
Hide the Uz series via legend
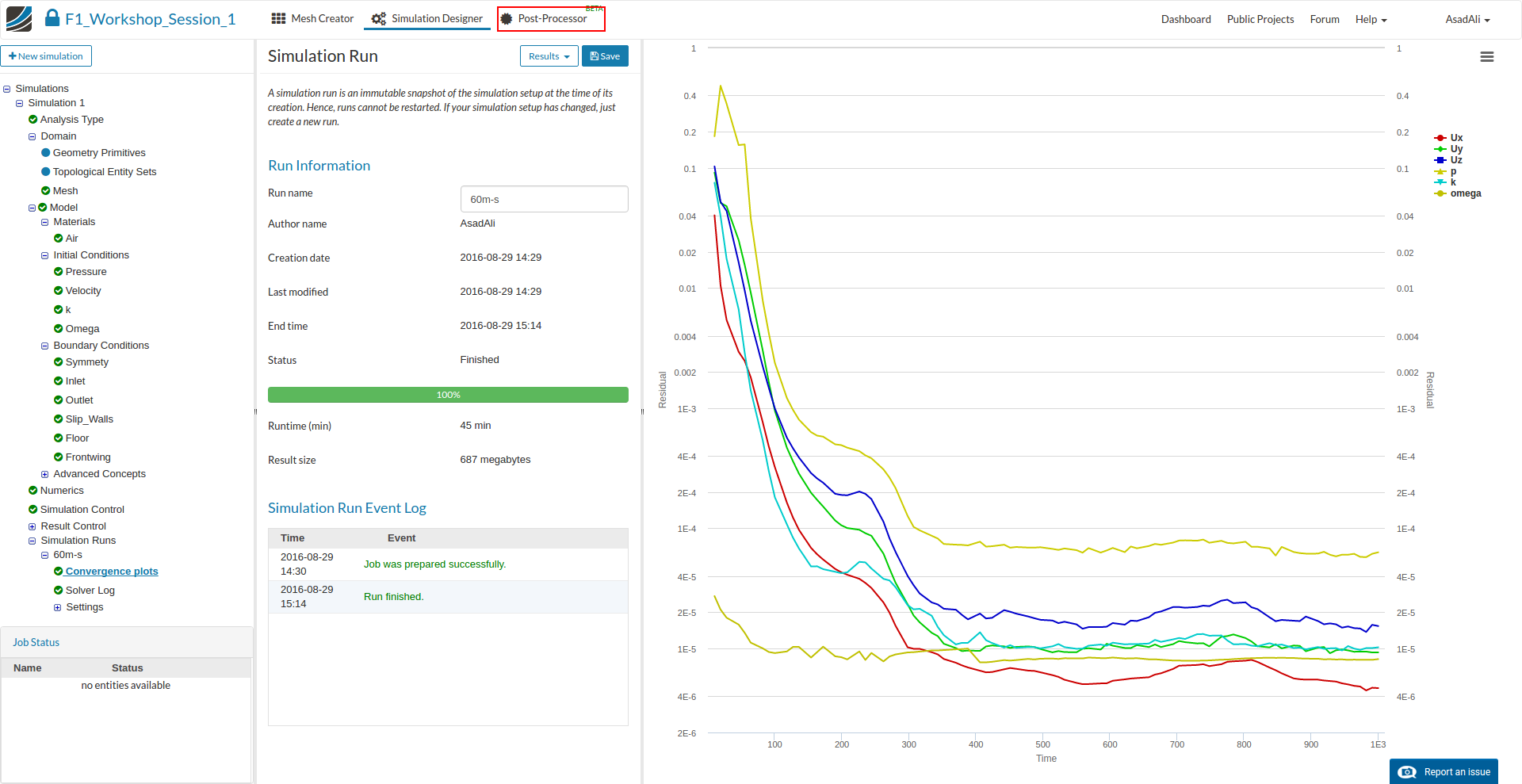click(1455, 160)
